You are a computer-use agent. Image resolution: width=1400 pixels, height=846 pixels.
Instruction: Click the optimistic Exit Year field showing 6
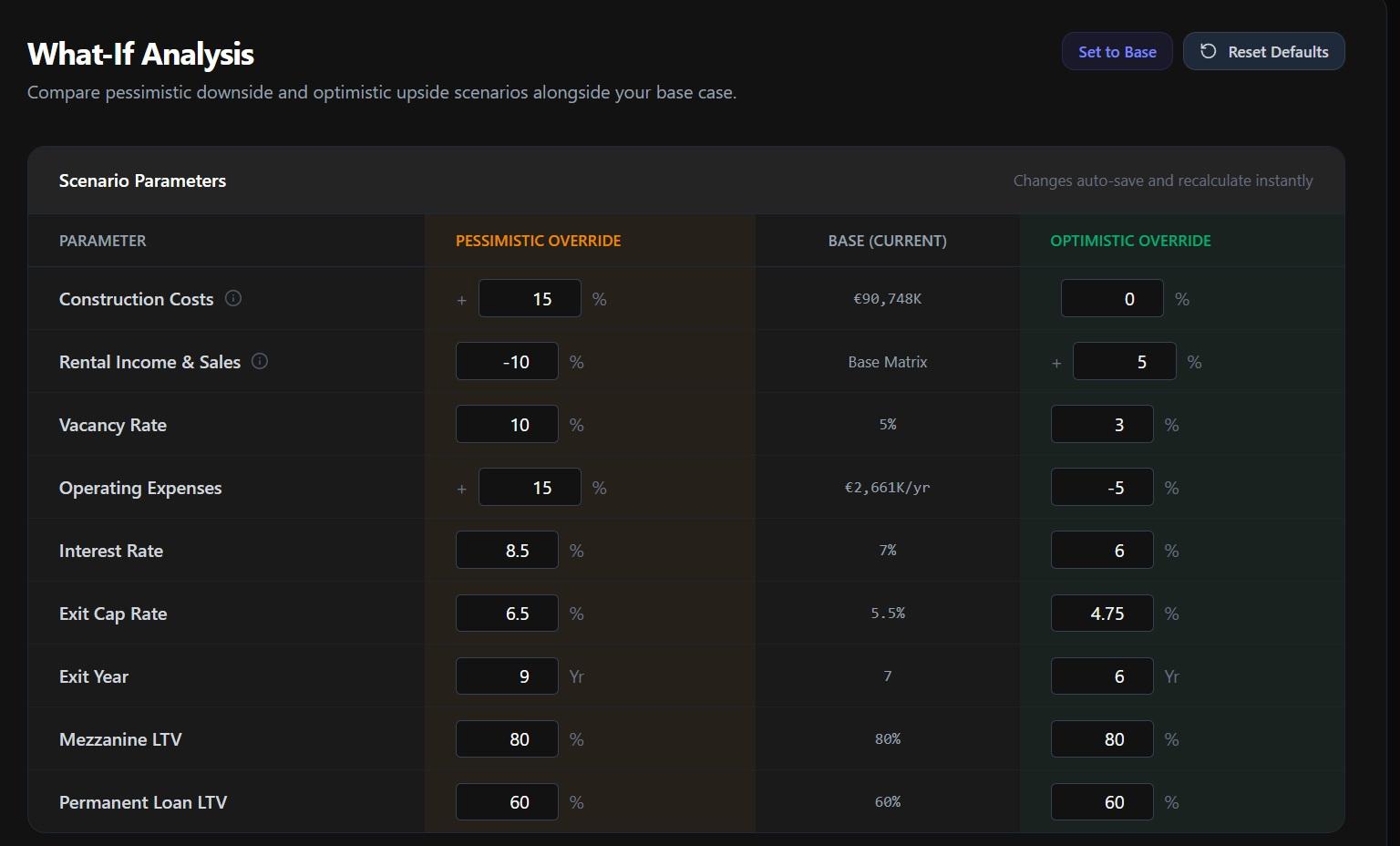coord(1102,676)
